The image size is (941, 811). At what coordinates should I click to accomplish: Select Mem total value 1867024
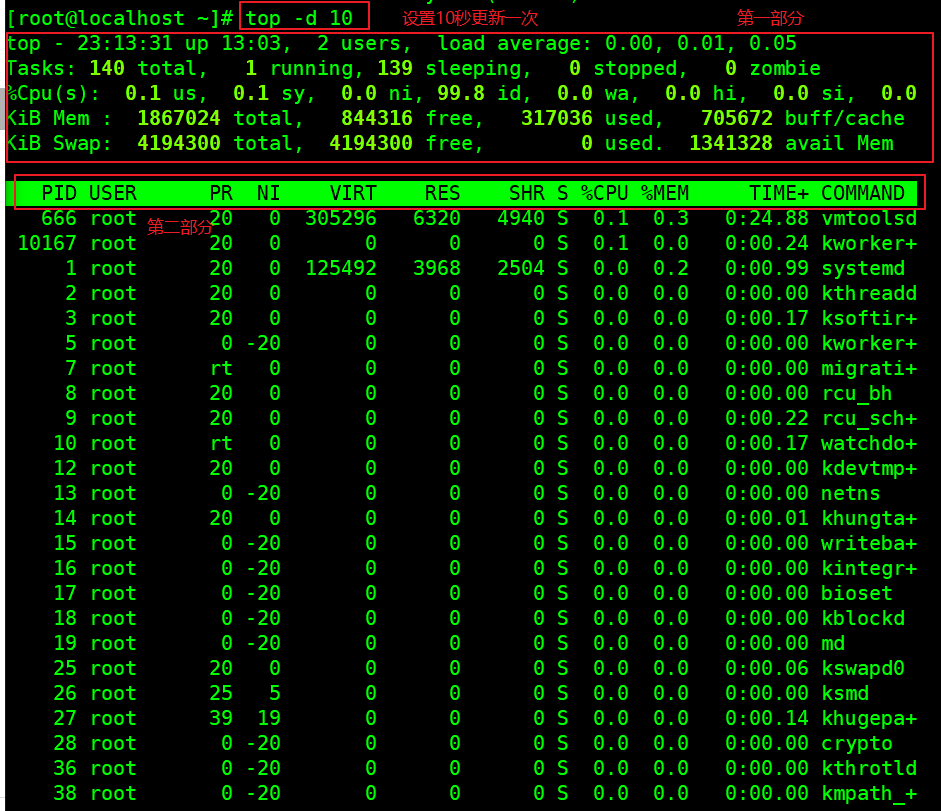[179, 118]
